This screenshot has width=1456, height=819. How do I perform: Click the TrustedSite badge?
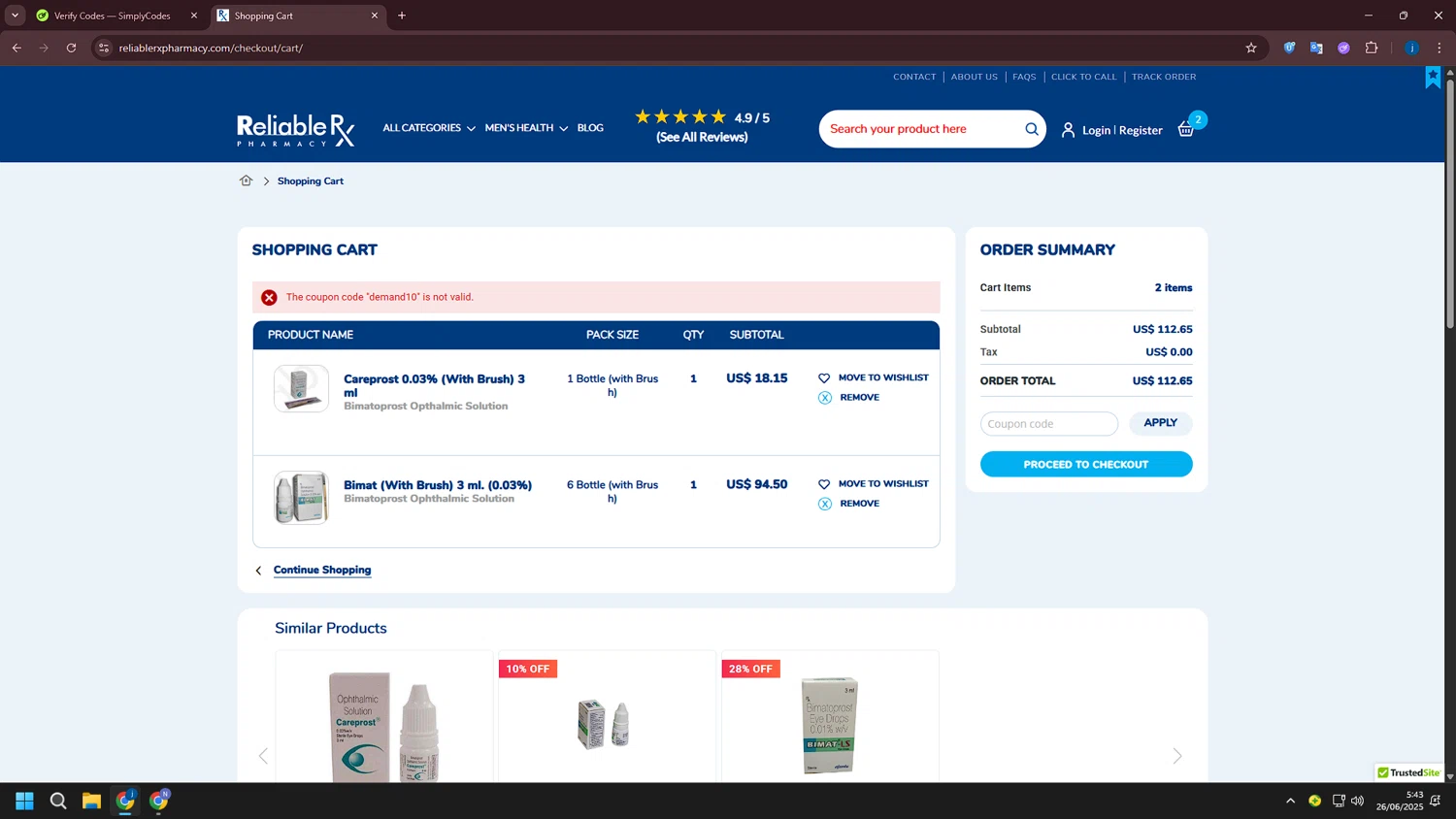point(1408,772)
